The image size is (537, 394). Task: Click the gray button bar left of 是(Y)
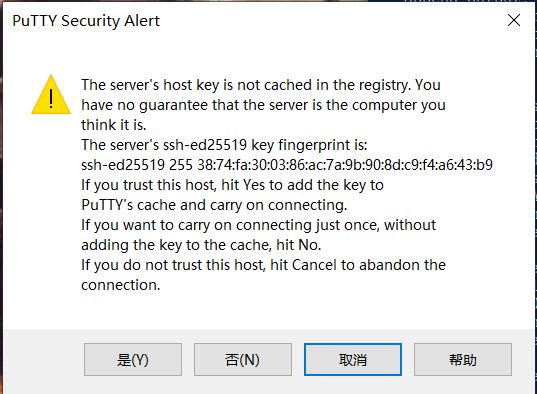point(43,360)
